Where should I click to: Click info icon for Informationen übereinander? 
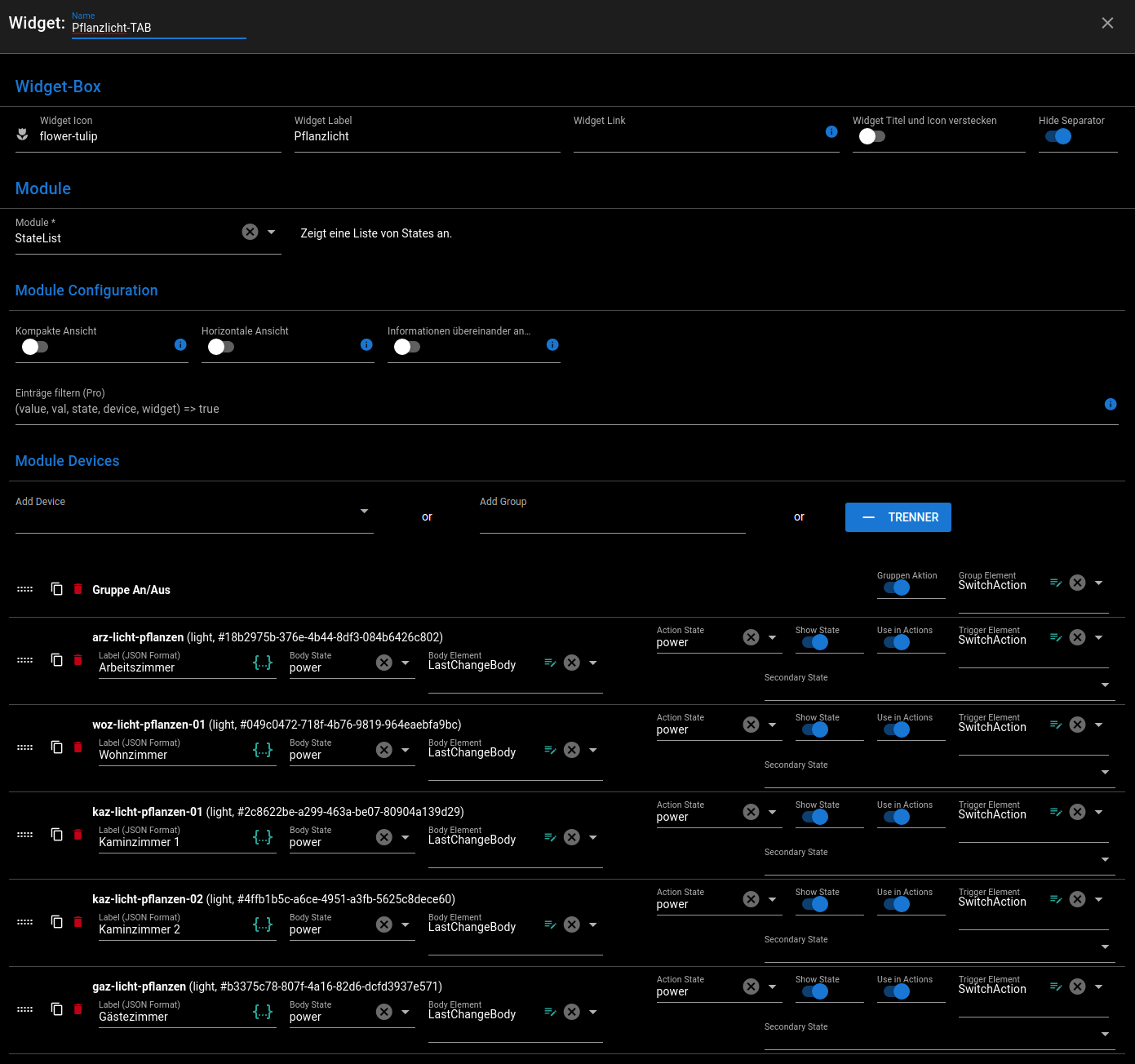point(552,344)
